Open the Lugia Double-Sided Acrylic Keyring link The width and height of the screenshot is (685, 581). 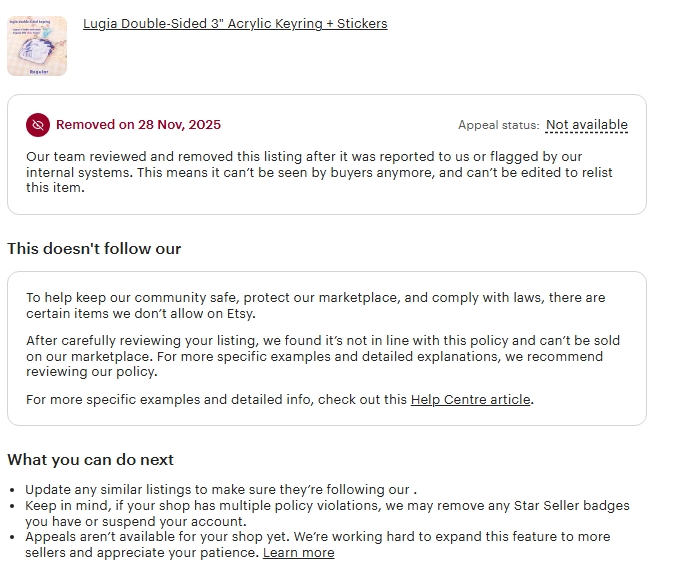click(x=235, y=23)
